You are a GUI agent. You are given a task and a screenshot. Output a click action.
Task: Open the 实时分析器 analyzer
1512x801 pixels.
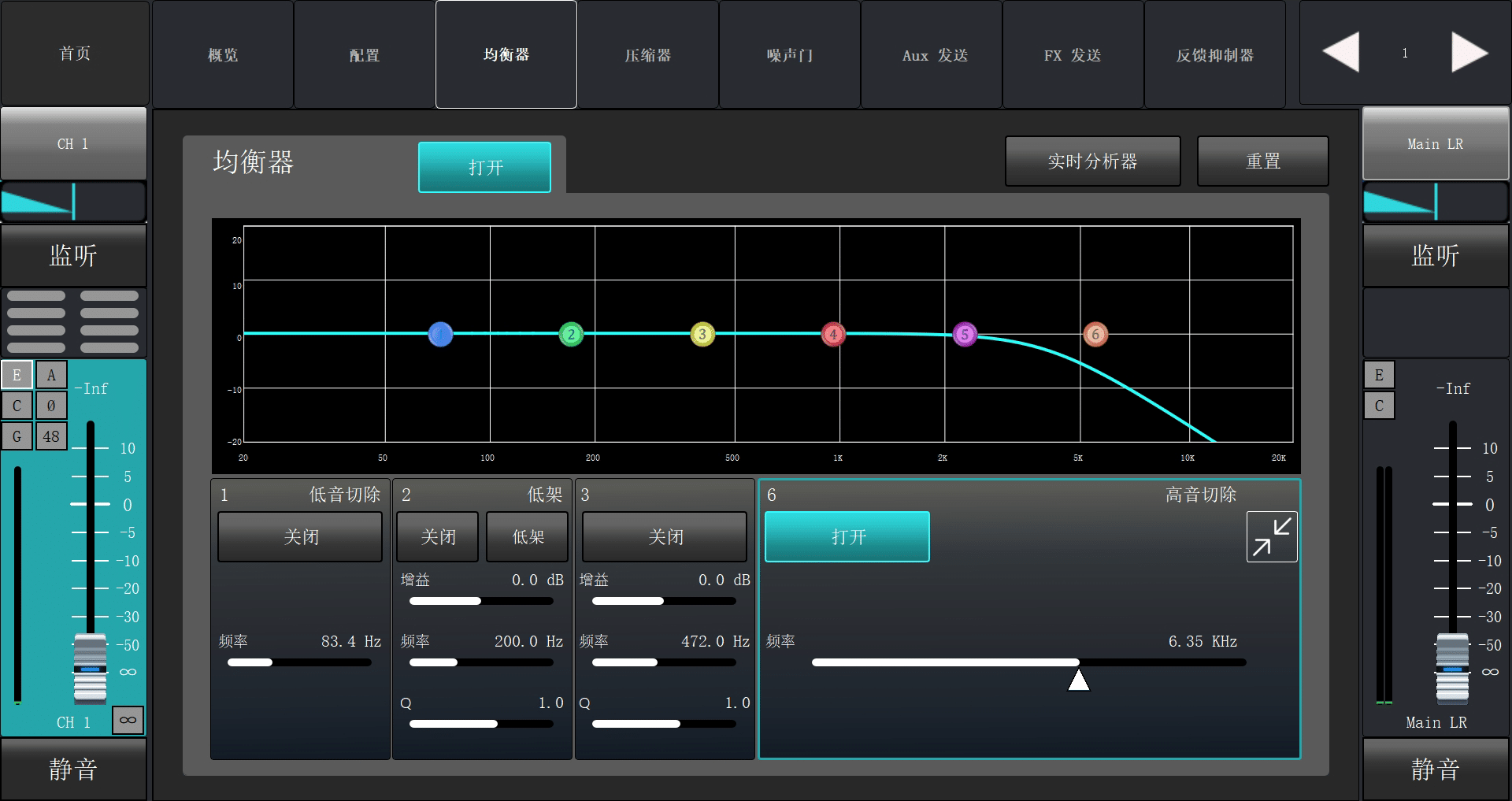coord(1092,161)
